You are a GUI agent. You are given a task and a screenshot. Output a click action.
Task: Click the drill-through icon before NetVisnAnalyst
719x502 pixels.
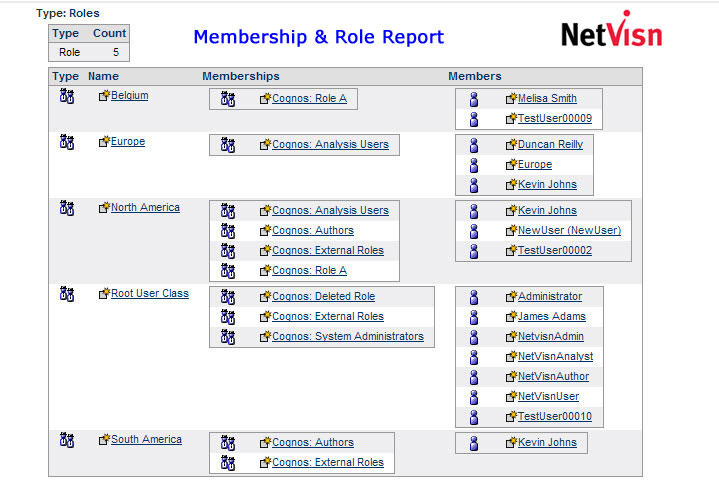click(x=511, y=356)
